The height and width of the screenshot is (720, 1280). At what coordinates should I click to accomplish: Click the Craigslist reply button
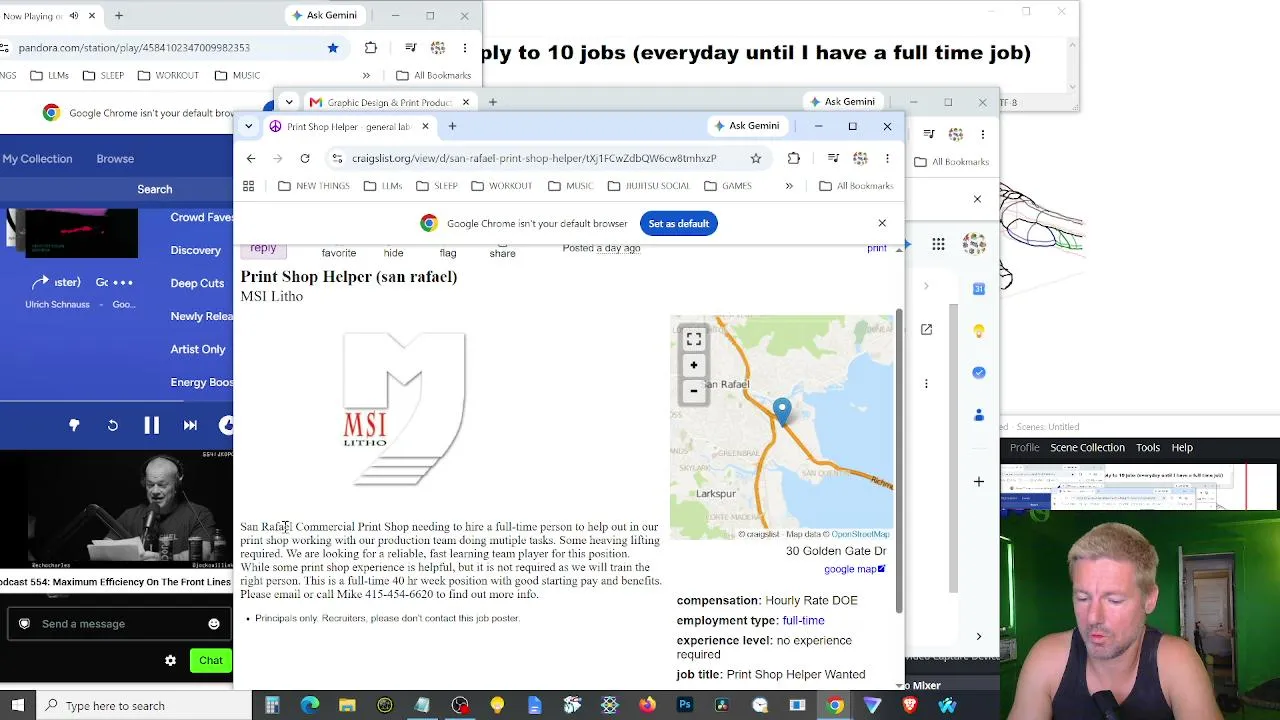(263, 248)
